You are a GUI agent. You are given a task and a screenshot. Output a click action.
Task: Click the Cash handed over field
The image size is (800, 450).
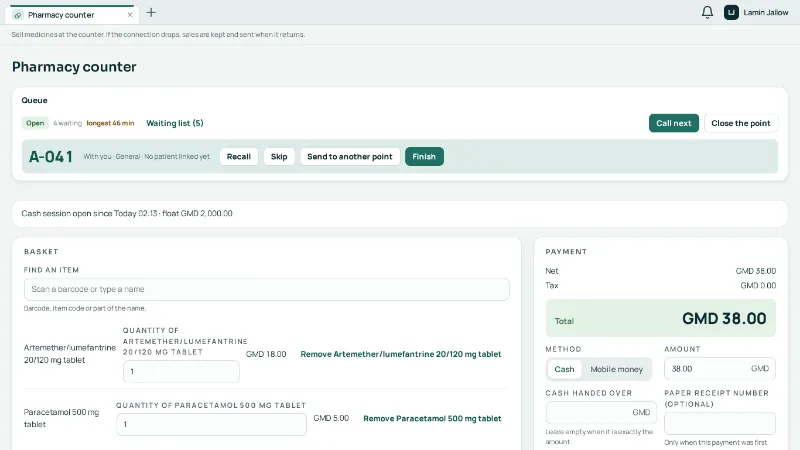601,412
